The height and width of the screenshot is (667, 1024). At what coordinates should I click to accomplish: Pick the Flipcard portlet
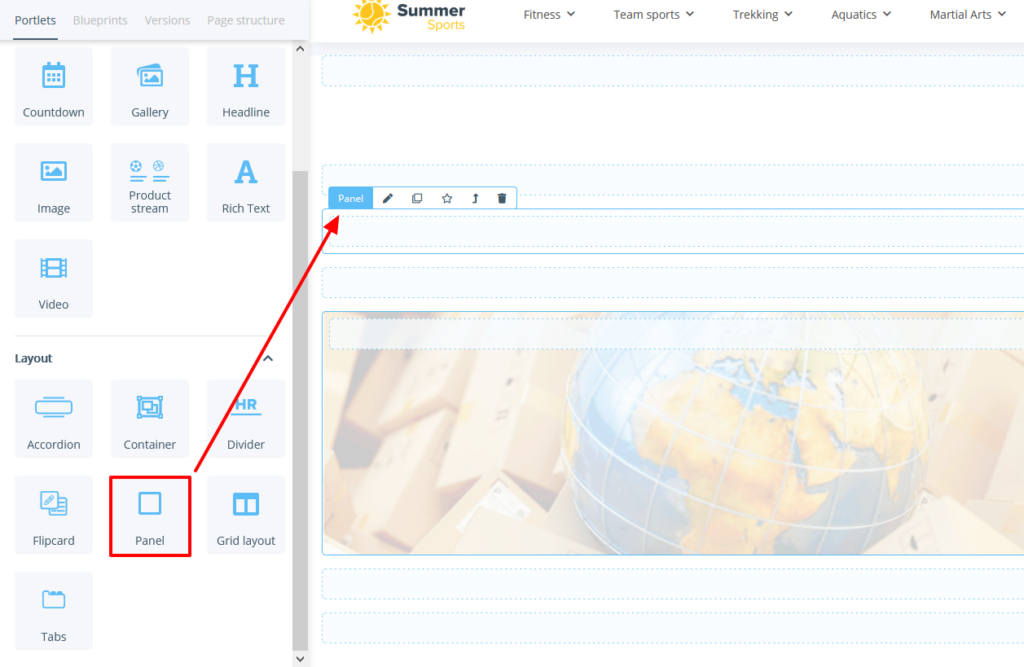53,515
